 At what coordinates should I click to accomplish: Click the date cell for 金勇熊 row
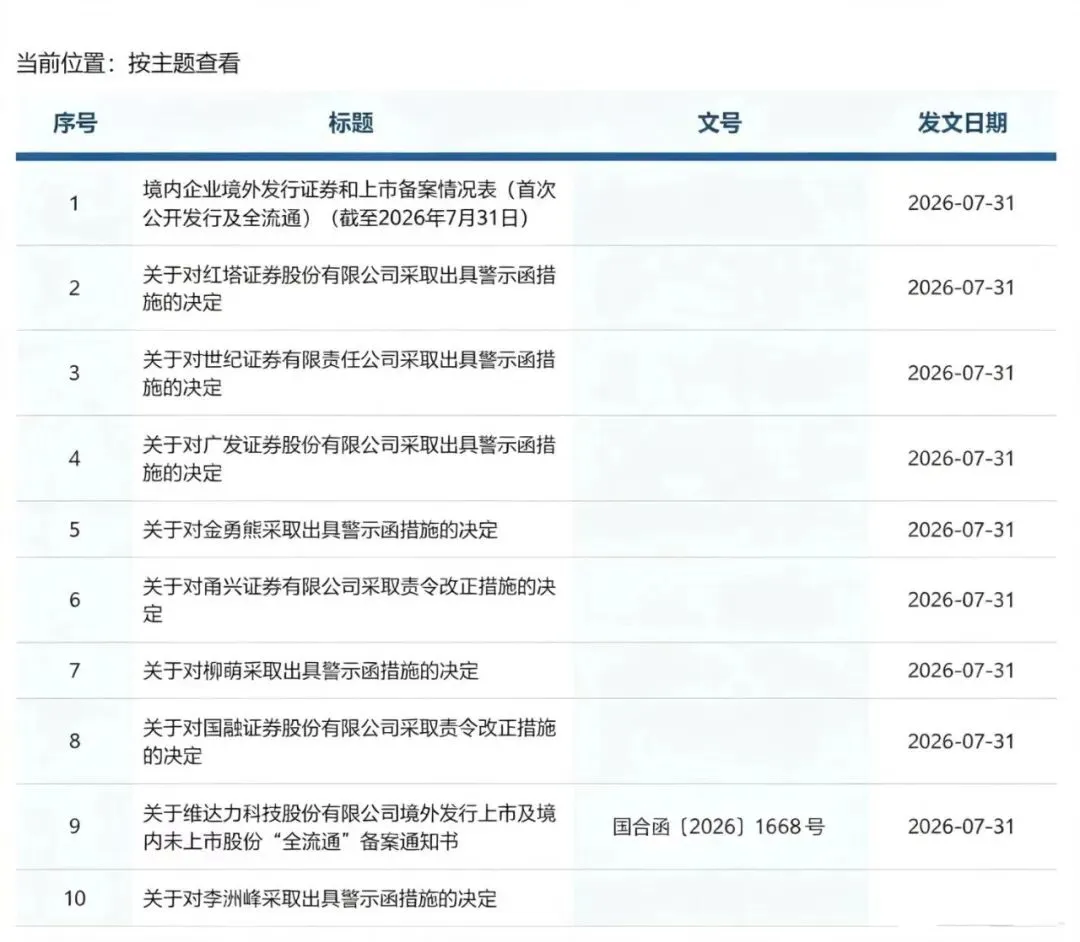(962, 530)
